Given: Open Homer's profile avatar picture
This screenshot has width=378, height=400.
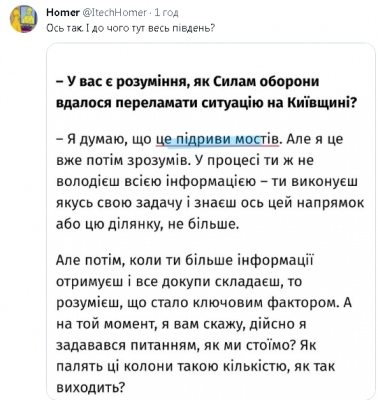Looking at the screenshot, I should pyautogui.click(x=23, y=19).
